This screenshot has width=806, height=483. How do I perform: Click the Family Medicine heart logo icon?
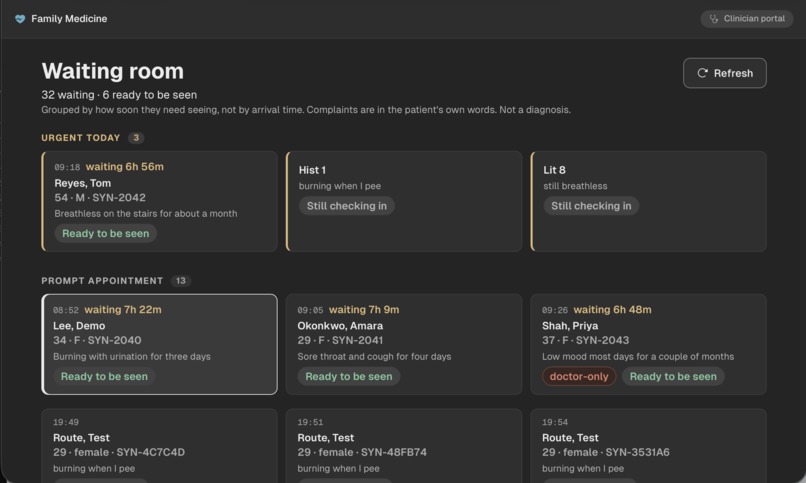click(20, 19)
